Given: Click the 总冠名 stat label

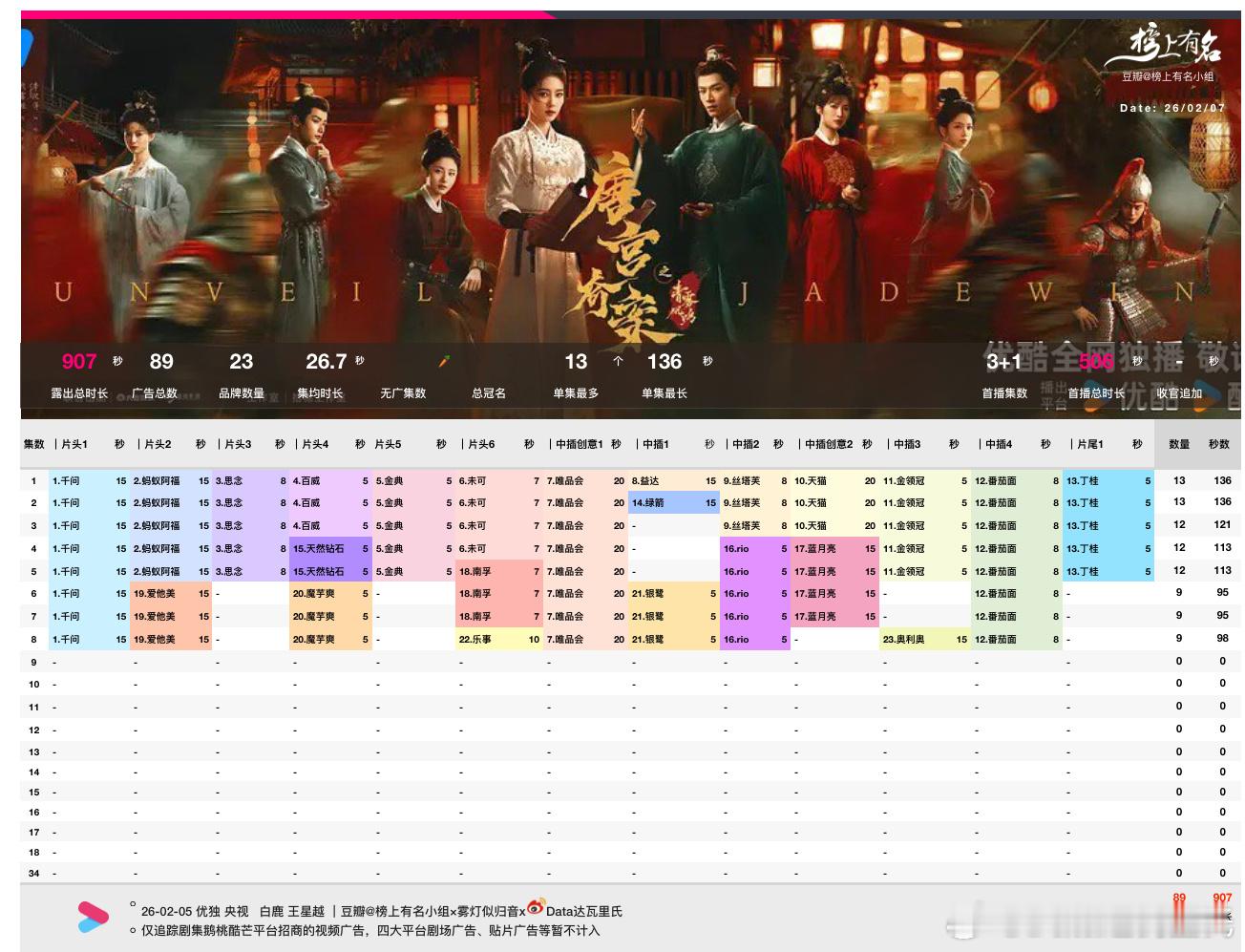Looking at the screenshot, I should click(x=489, y=393).
